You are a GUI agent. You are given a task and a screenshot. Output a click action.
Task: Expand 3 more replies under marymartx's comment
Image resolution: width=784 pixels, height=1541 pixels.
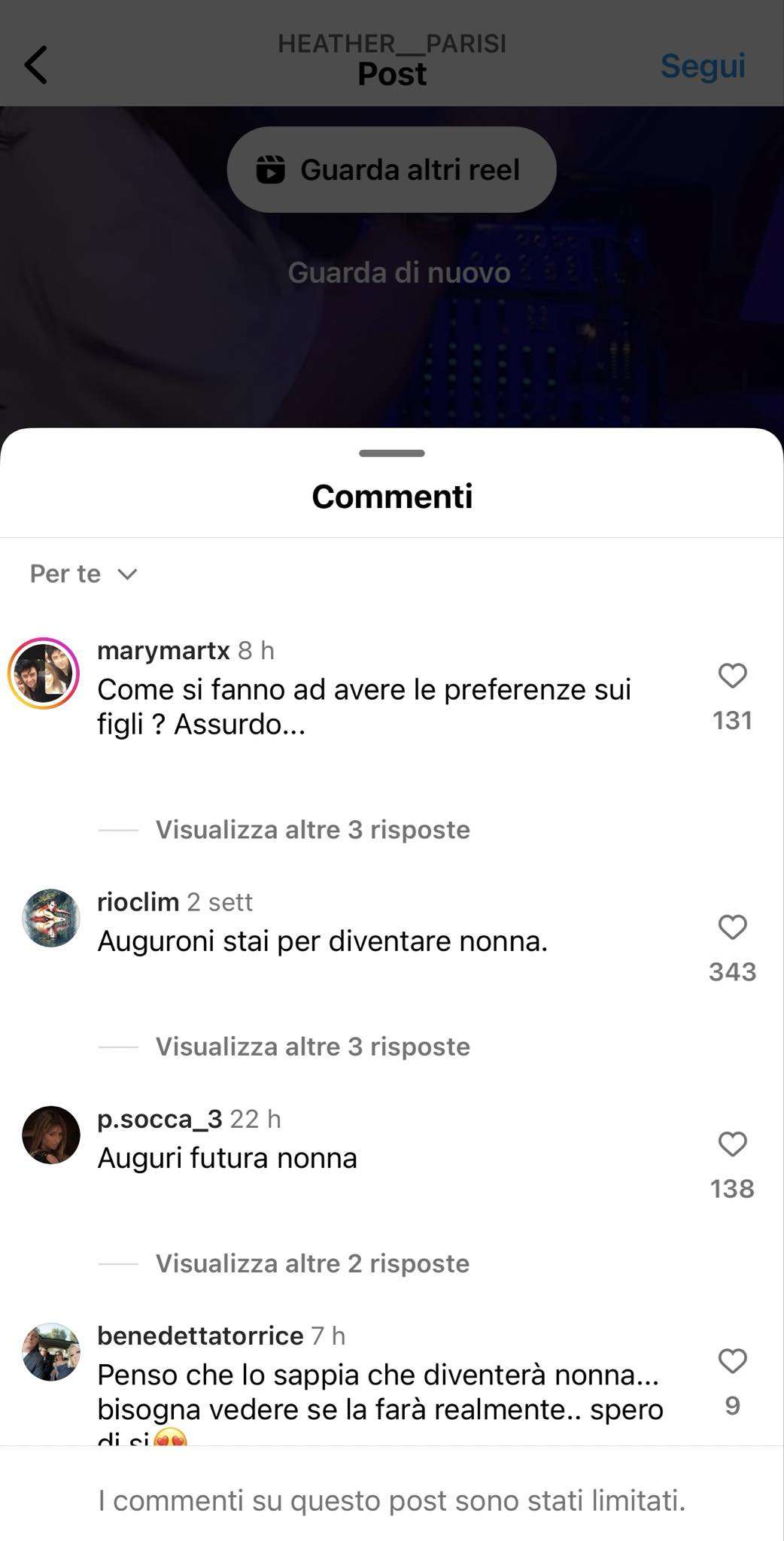[x=312, y=829]
